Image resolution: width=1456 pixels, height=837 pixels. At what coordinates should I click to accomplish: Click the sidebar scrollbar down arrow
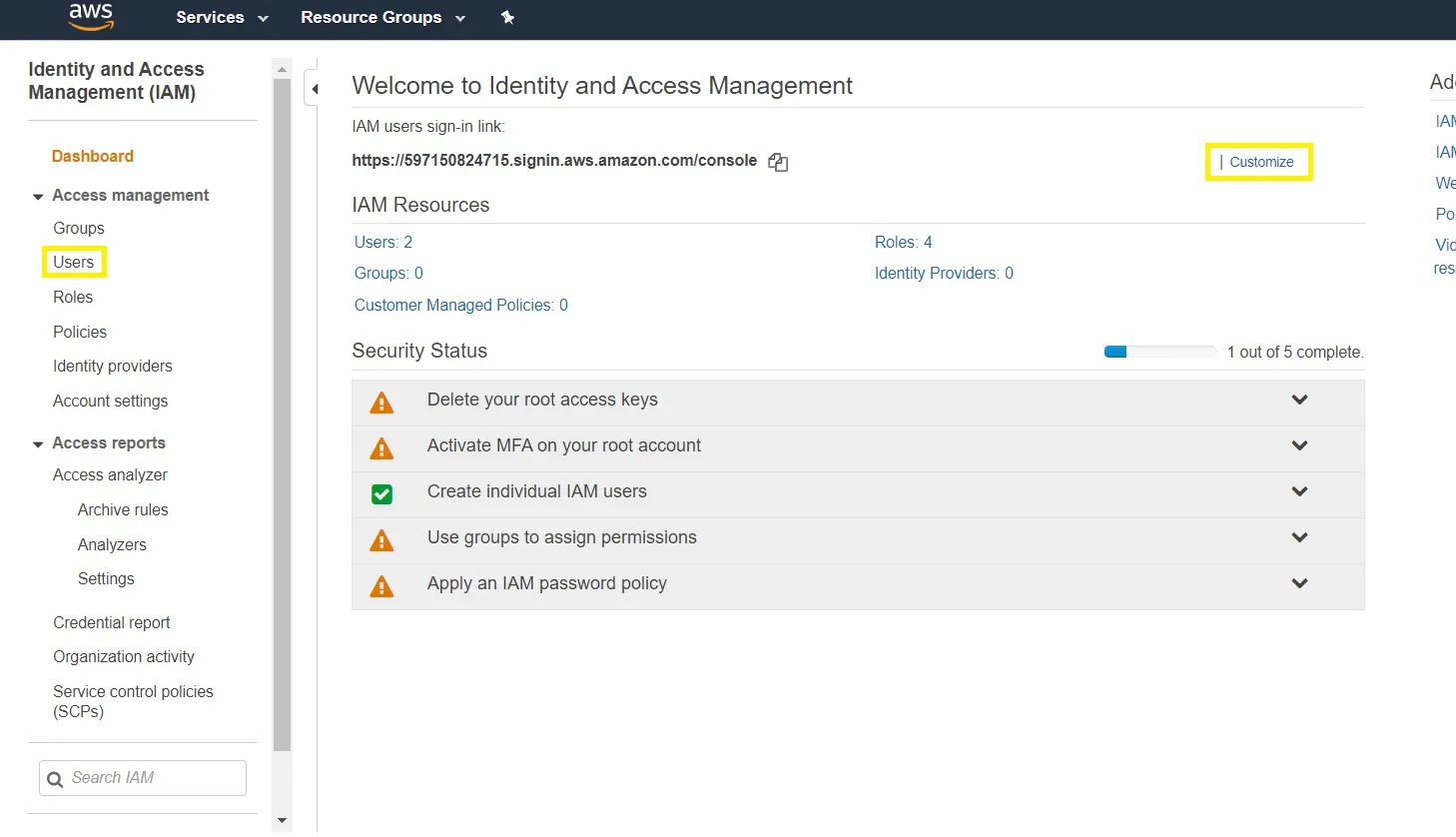pos(282,820)
